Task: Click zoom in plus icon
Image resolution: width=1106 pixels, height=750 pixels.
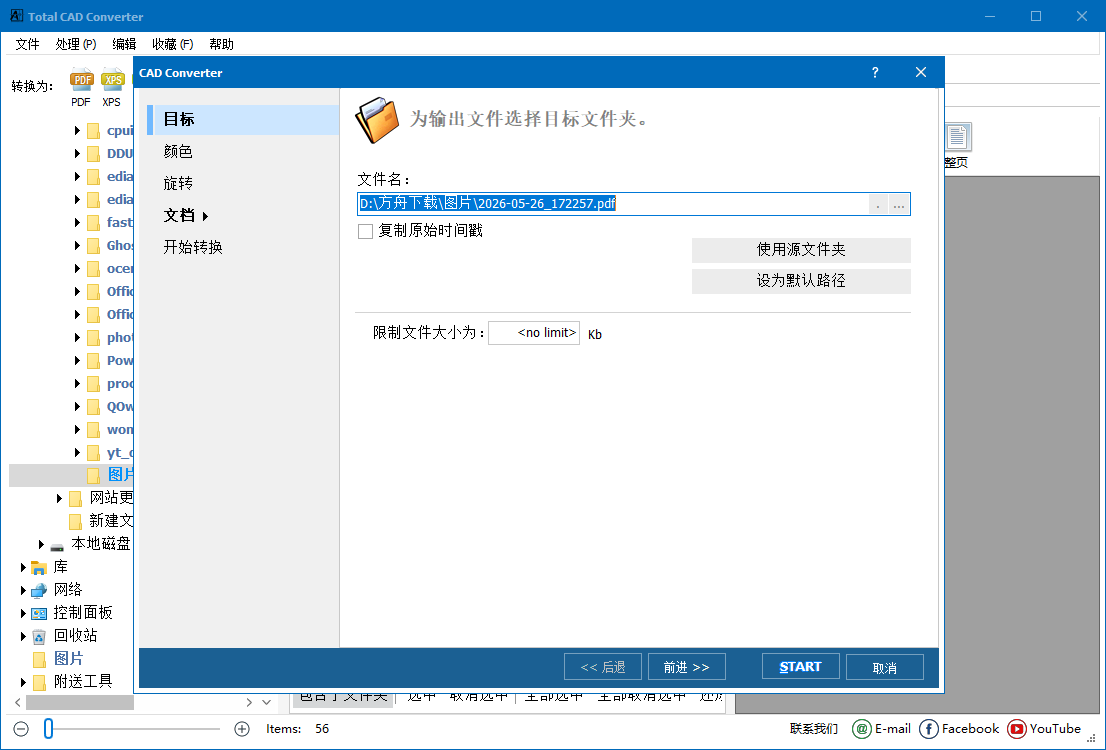Action: point(242,729)
